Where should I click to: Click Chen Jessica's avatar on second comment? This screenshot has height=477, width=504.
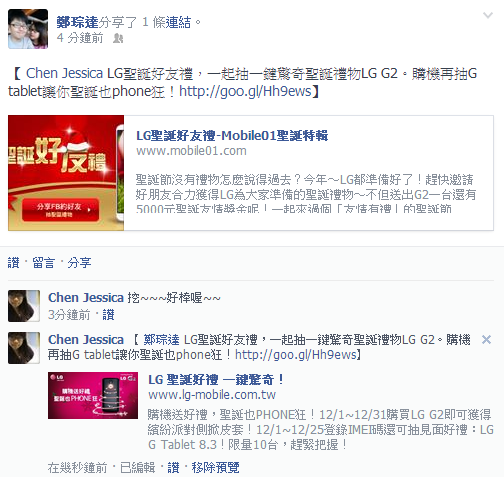pyautogui.click(x=24, y=348)
